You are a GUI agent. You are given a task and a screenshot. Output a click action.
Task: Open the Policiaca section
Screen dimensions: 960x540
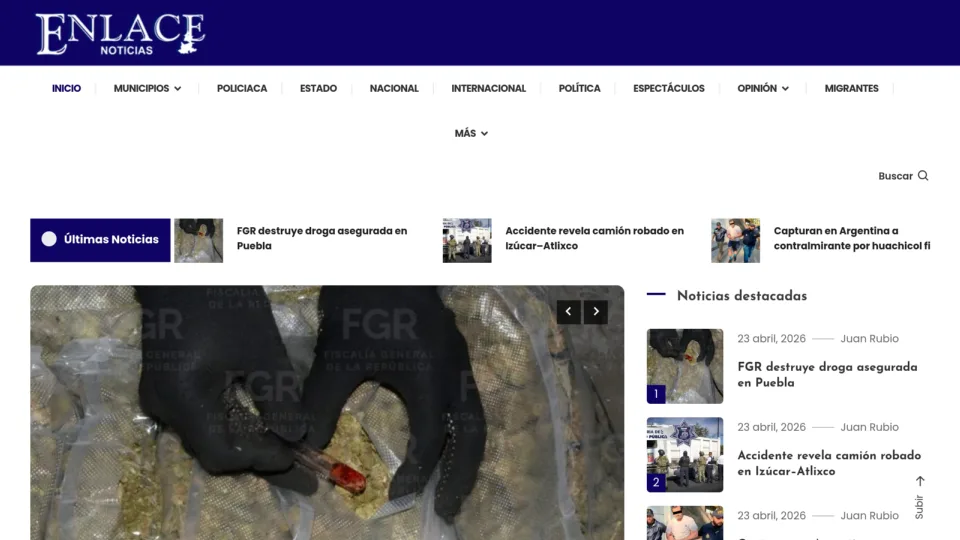[x=242, y=88]
